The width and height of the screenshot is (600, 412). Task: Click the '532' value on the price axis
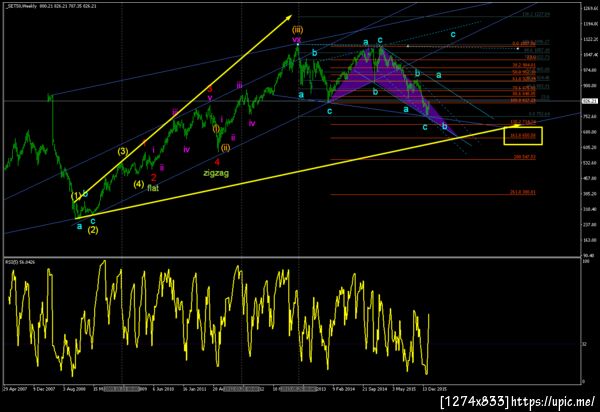point(589,163)
